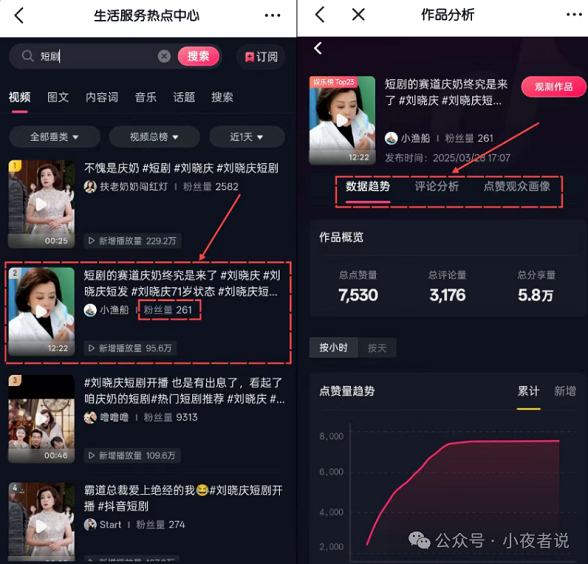Open more options in 生活服务热点中心 header

tap(272, 15)
